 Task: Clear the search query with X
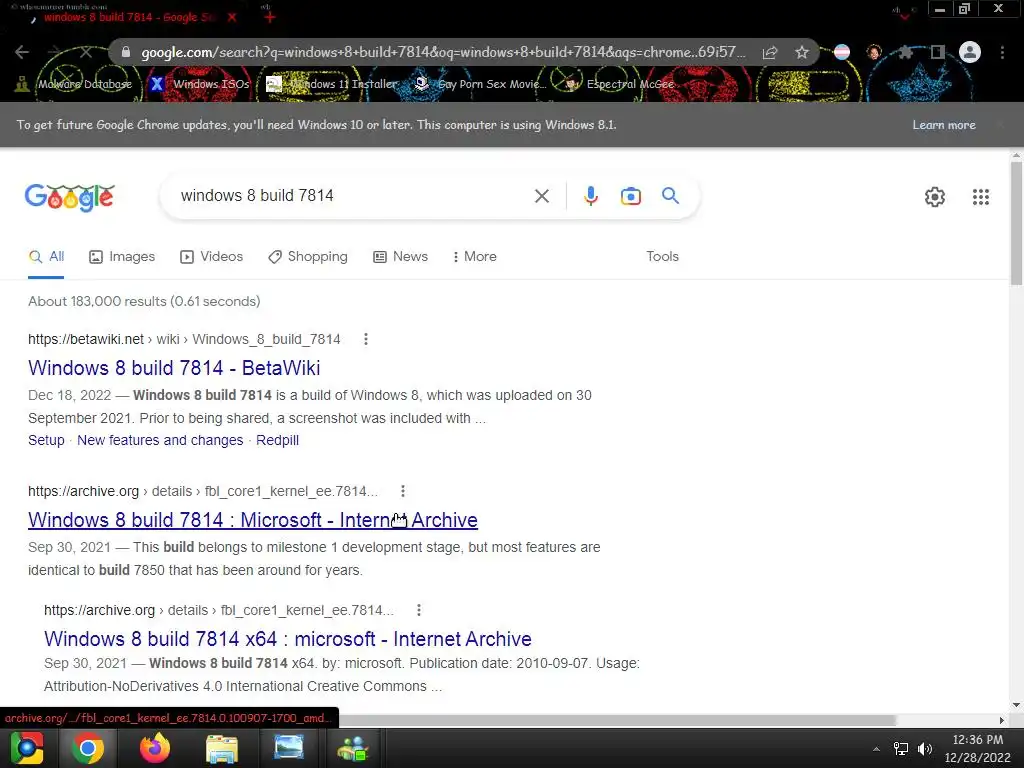pyautogui.click(x=541, y=196)
